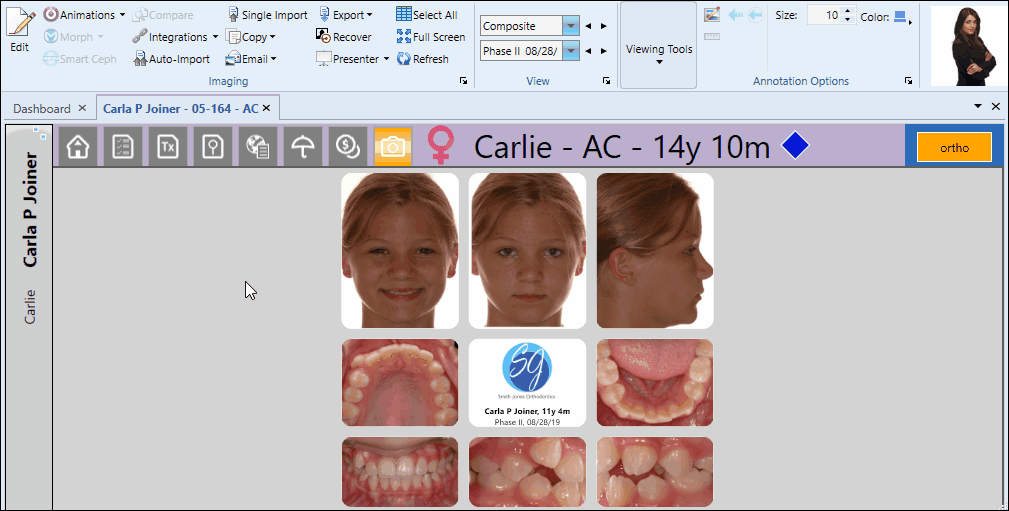Click the Auto-Import icon
Screen dimensions: 1009x511
point(171,59)
